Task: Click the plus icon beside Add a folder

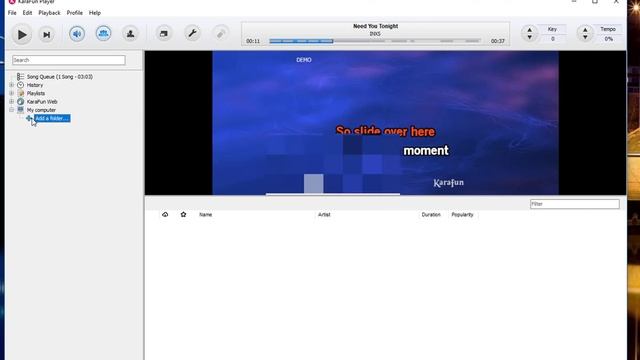Action: tap(29, 118)
